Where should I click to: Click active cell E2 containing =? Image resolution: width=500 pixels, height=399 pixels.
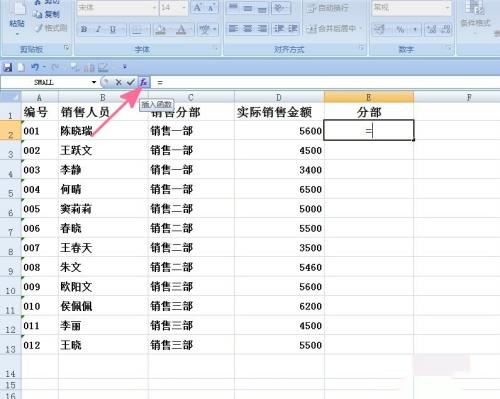click(x=369, y=130)
